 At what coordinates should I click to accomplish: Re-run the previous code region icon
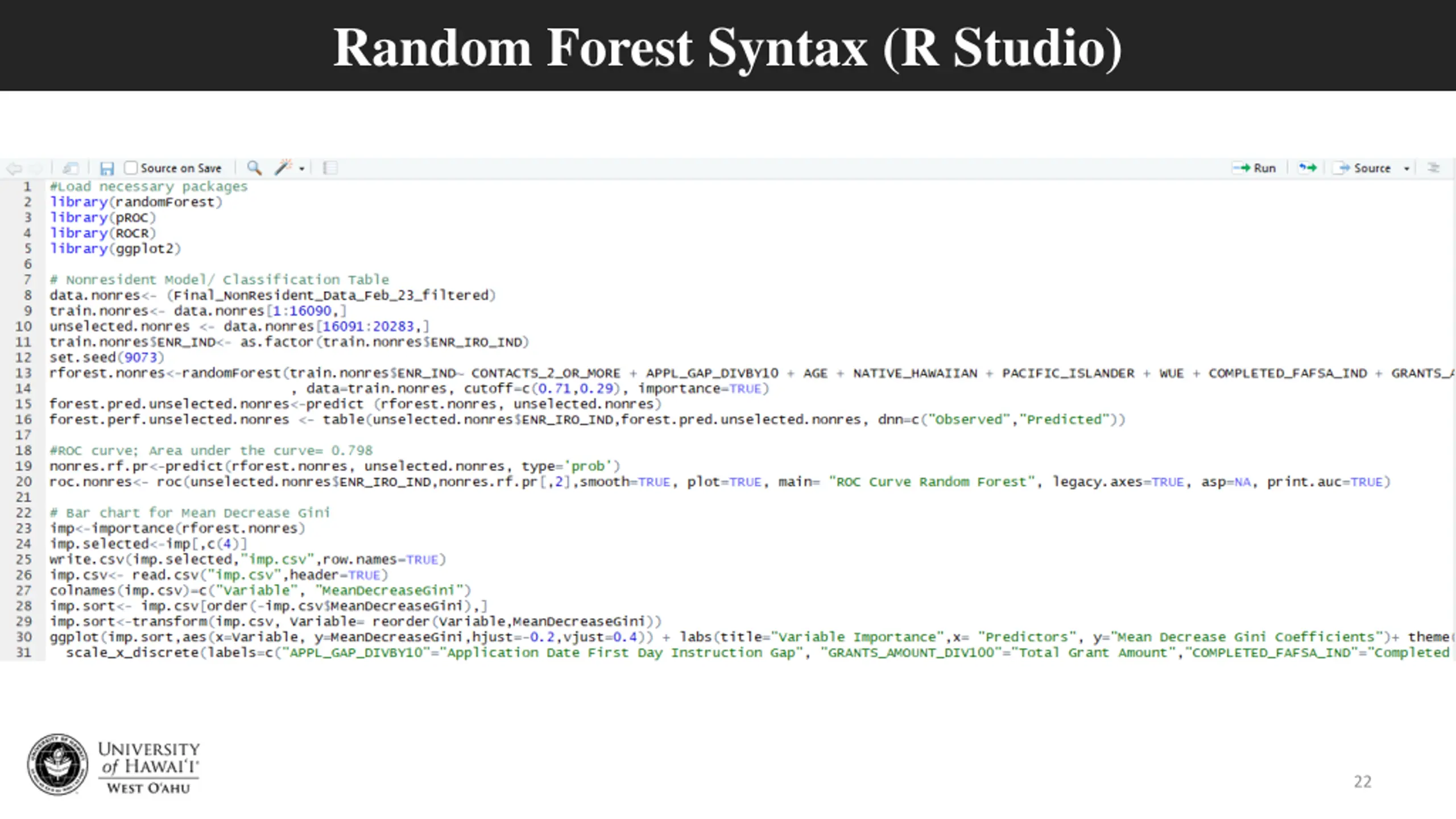click(x=1308, y=168)
